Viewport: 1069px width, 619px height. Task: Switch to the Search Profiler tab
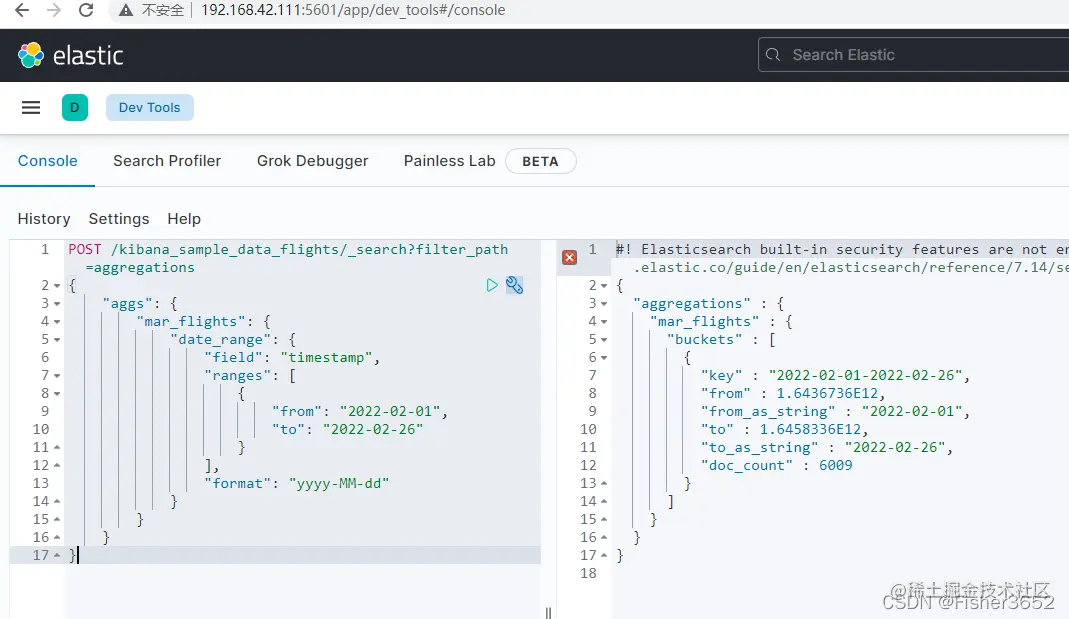(x=167, y=161)
